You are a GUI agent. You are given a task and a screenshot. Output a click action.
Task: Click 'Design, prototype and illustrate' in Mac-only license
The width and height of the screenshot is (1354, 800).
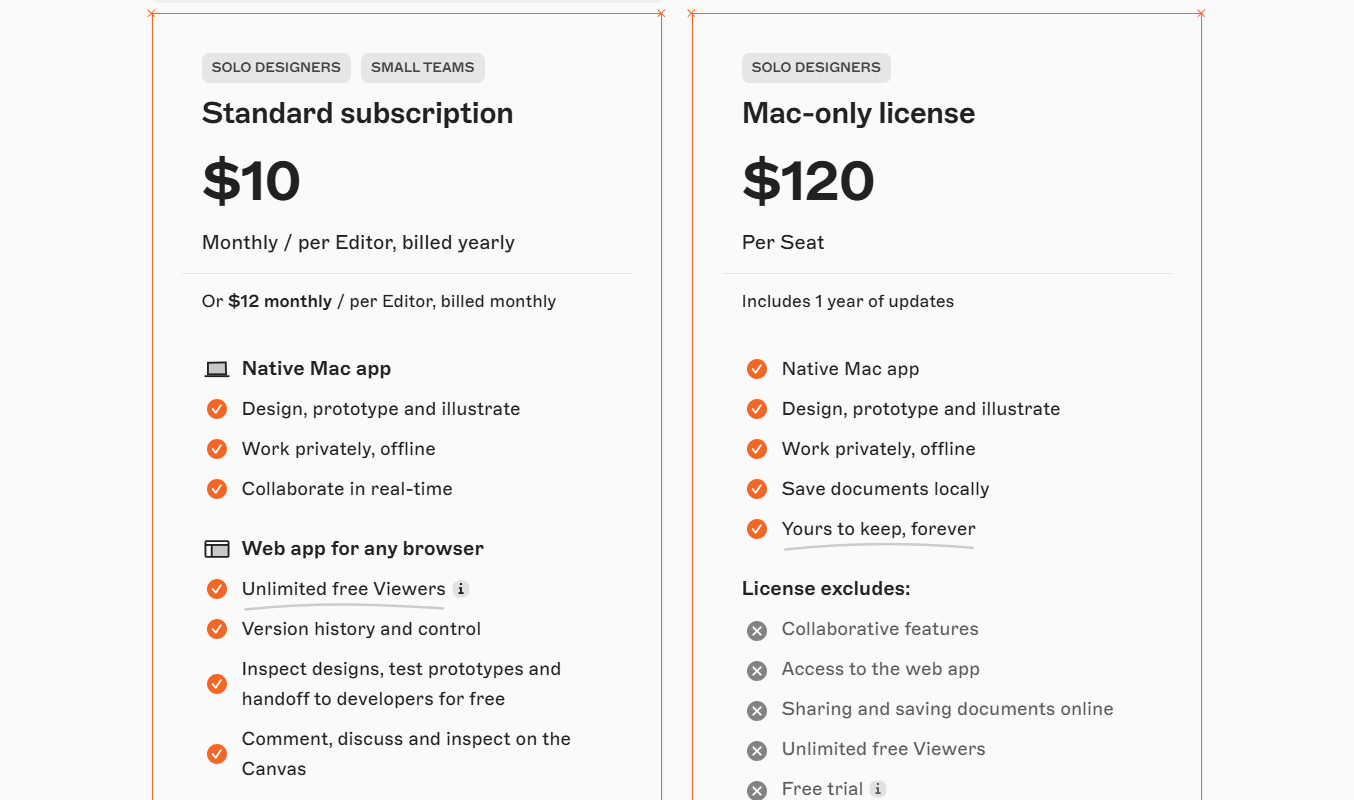click(921, 409)
